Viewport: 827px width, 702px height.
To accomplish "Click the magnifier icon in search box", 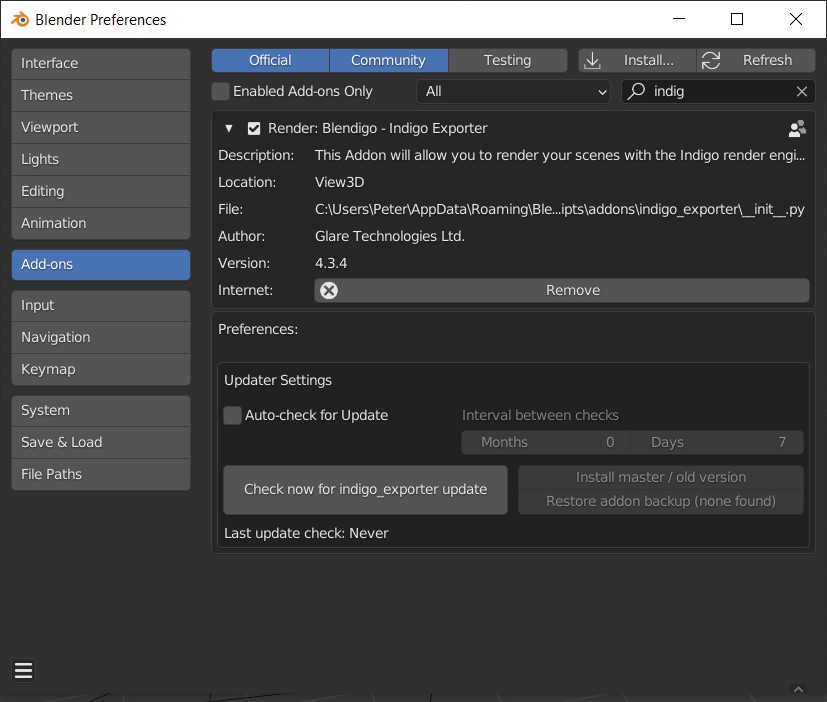I will click(636, 91).
